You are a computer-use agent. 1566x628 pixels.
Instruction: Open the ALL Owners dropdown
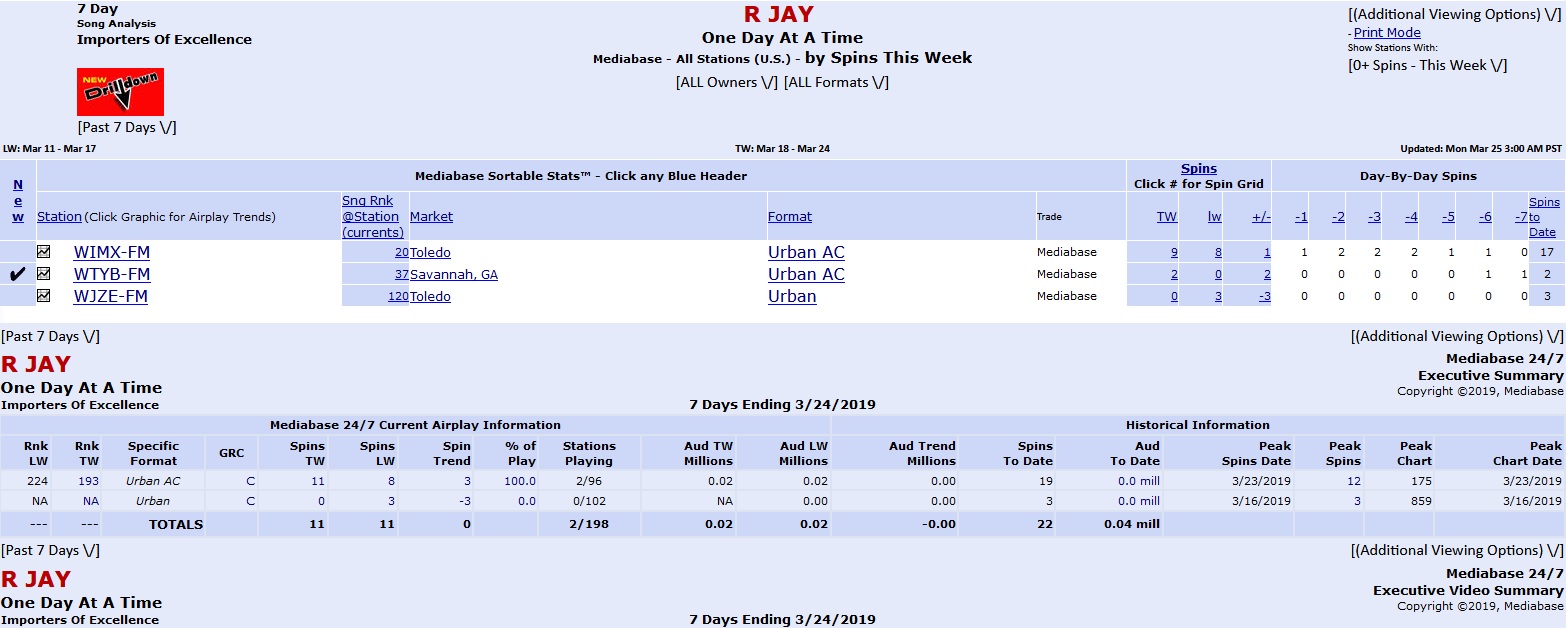click(x=727, y=82)
